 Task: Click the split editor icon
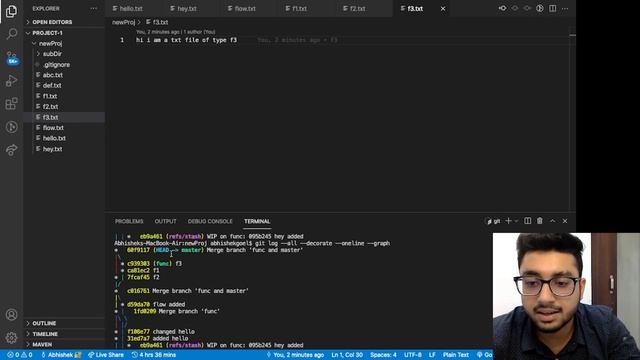[552, 8]
